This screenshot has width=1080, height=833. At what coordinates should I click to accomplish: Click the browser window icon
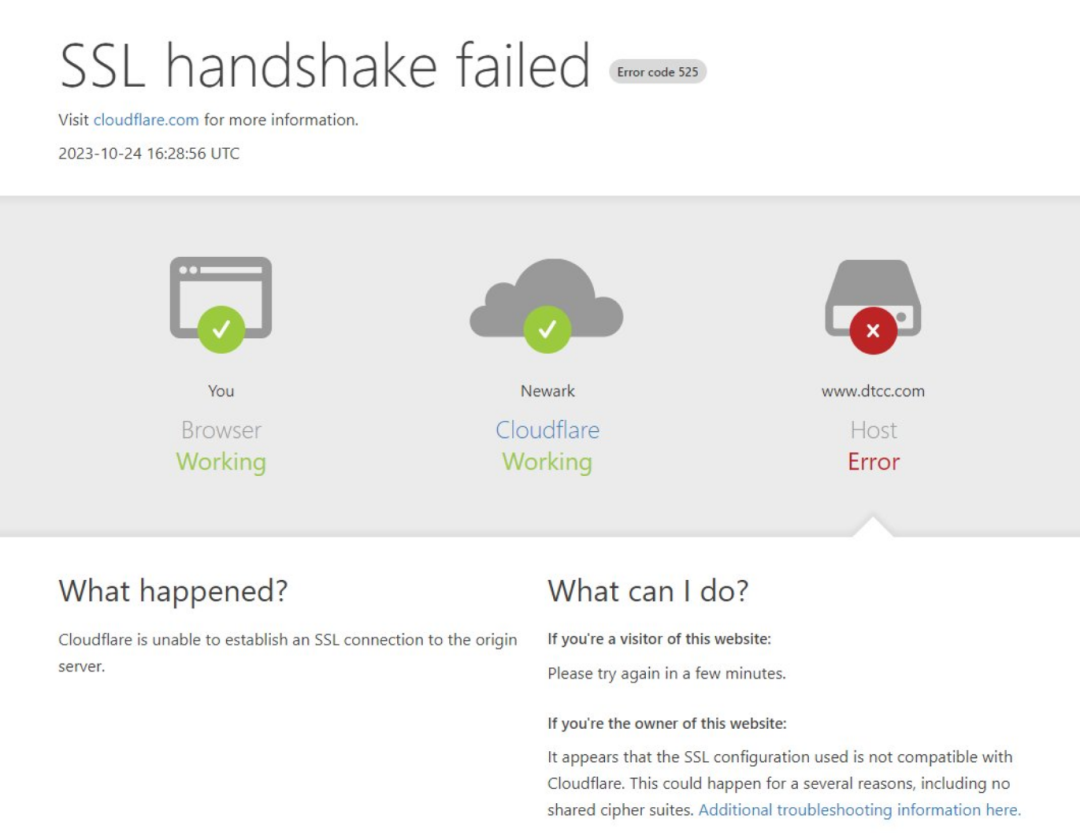point(220,287)
